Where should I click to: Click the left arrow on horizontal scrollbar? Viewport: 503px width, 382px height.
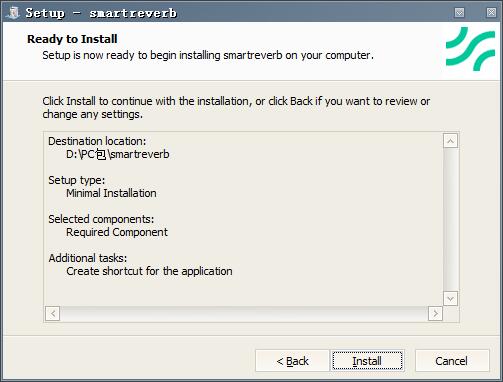tap(53, 313)
